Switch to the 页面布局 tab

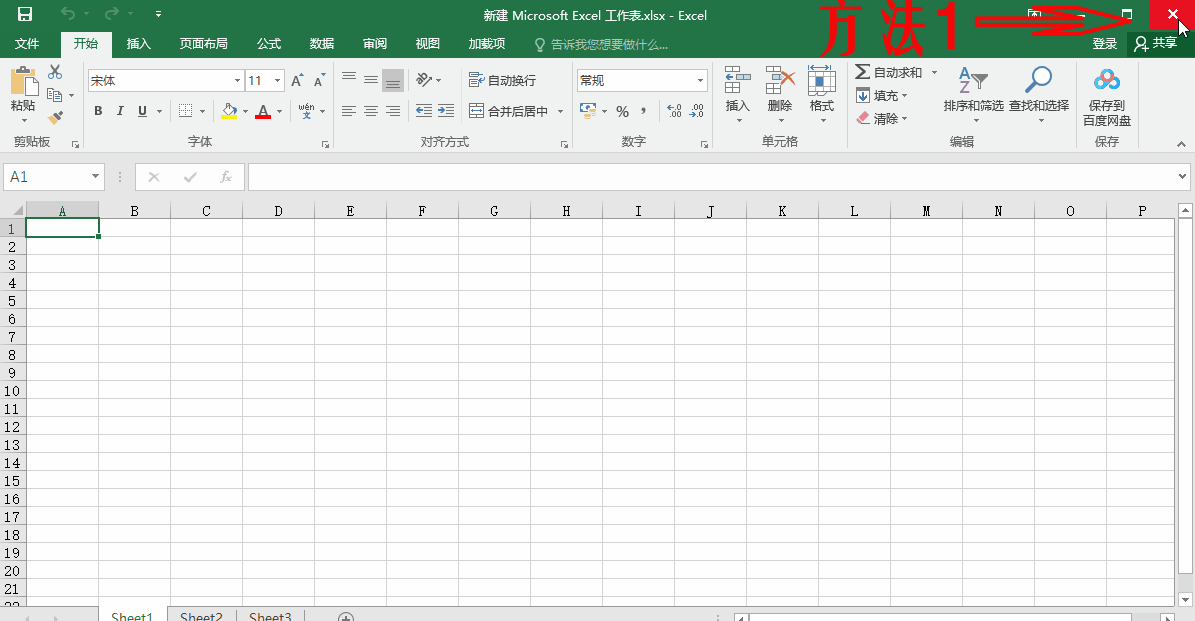coord(203,44)
